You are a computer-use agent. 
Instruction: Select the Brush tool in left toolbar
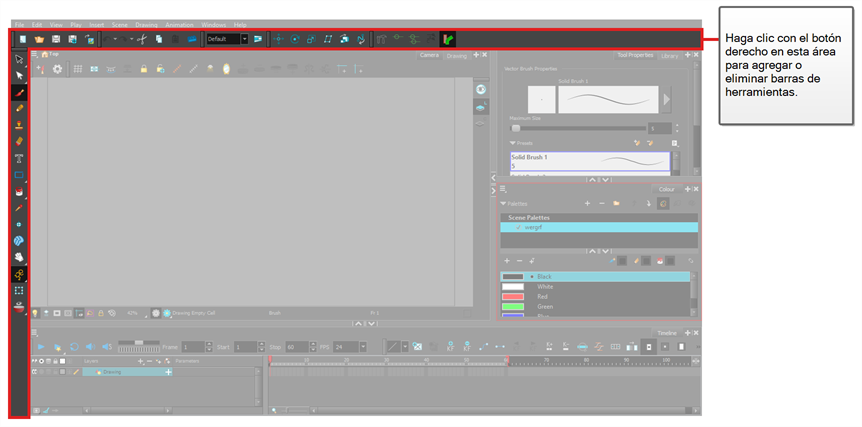tap(19, 92)
